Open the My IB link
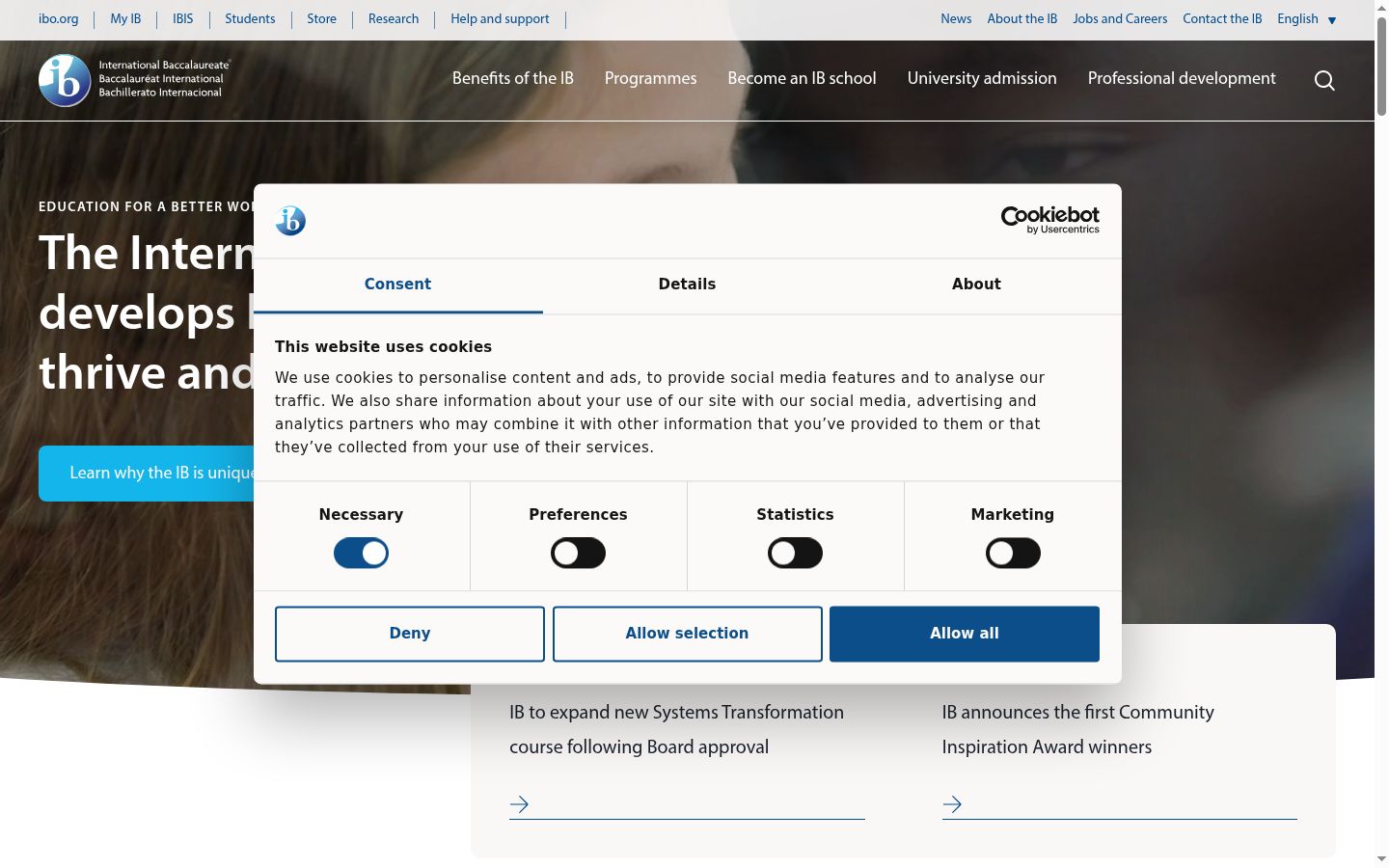Viewport: 1389px width, 868px height. [125, 19]
